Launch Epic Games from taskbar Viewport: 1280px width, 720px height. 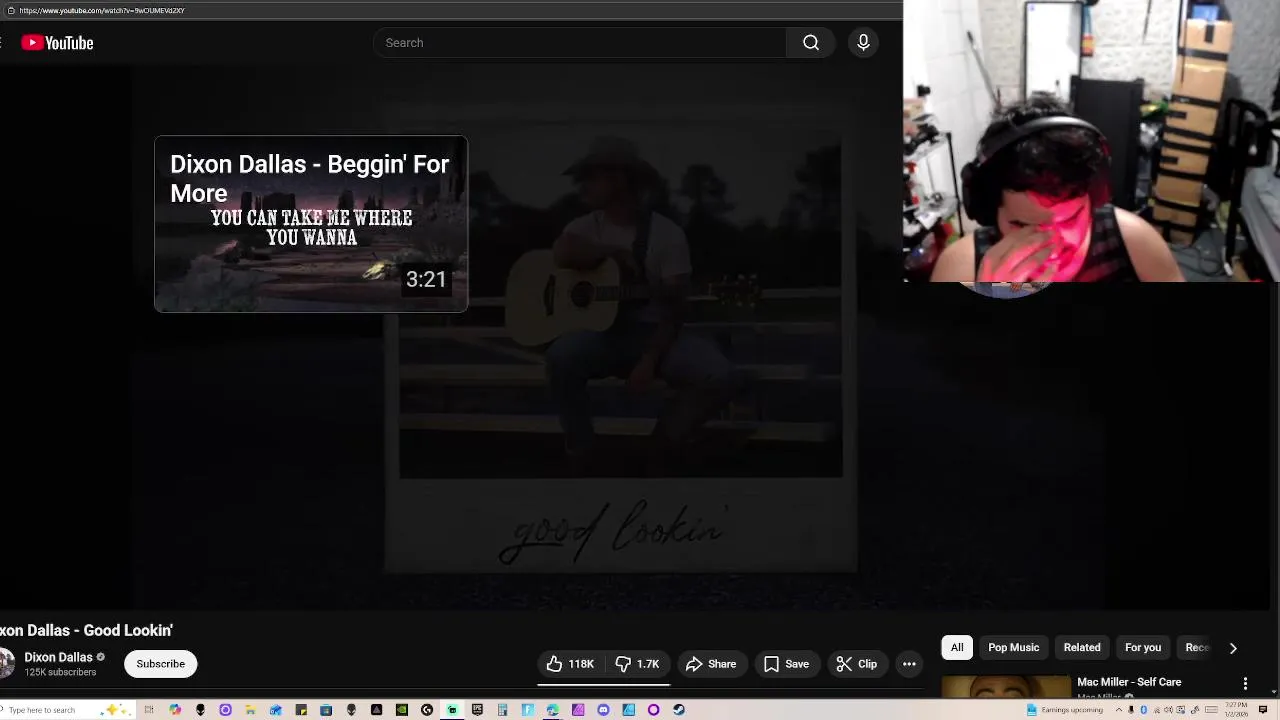pos(477,710)
